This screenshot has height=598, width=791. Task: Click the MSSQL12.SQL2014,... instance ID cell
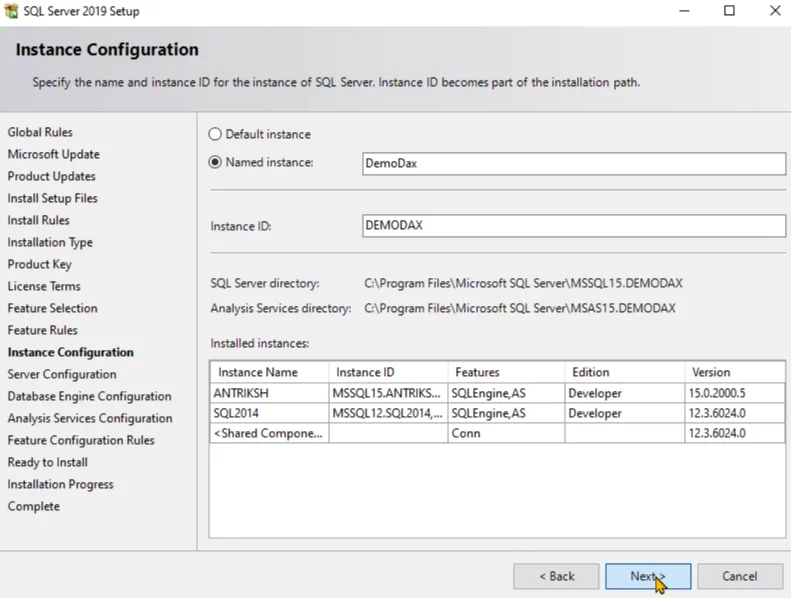tap(388, 413)
